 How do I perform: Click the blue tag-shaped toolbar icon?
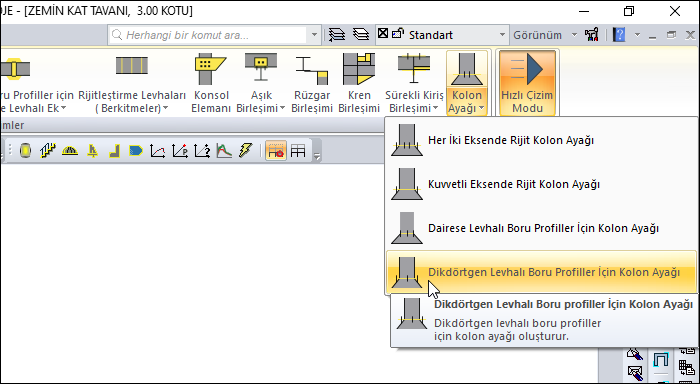(x=136, y=151)
